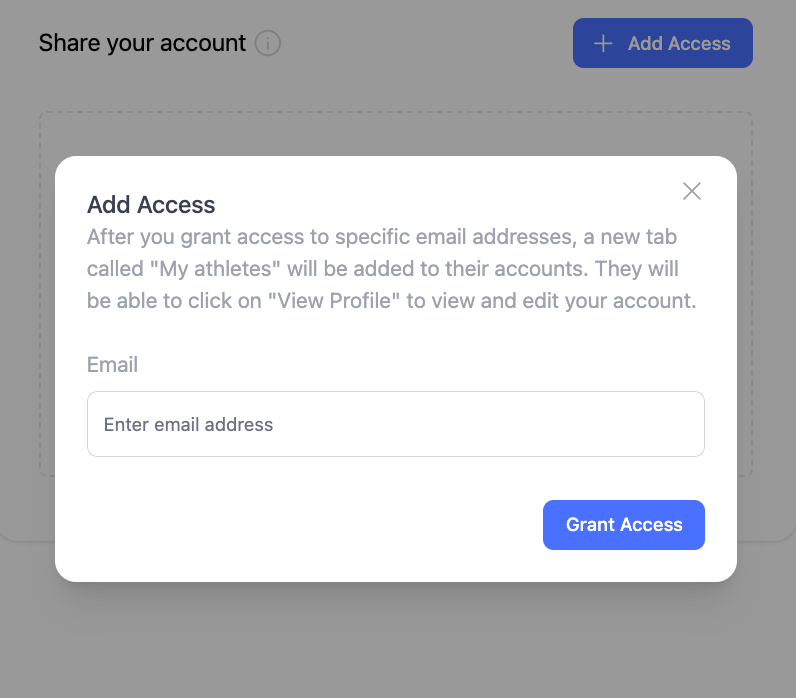Image resolution: width=796 pixels, height=698 pixels.
Task: Click the Add Access dialog title
Action: pos(151,205)
